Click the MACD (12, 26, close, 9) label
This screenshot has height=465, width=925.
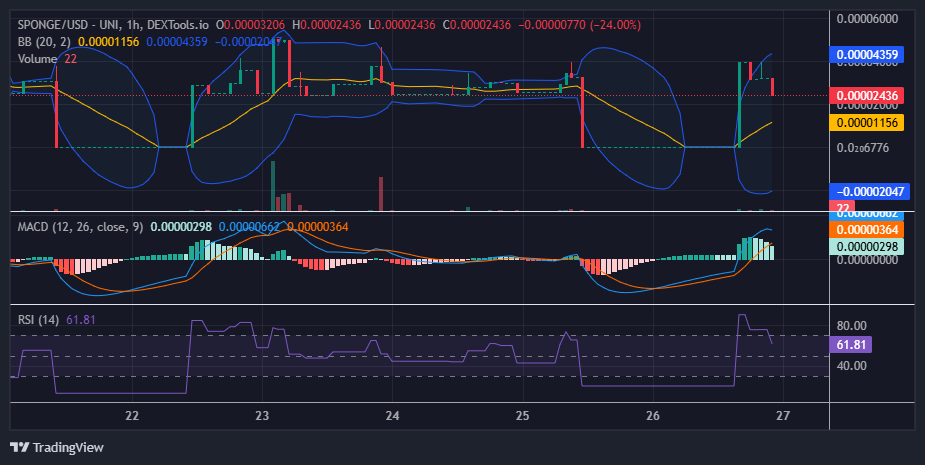click(x=80, y=227)
